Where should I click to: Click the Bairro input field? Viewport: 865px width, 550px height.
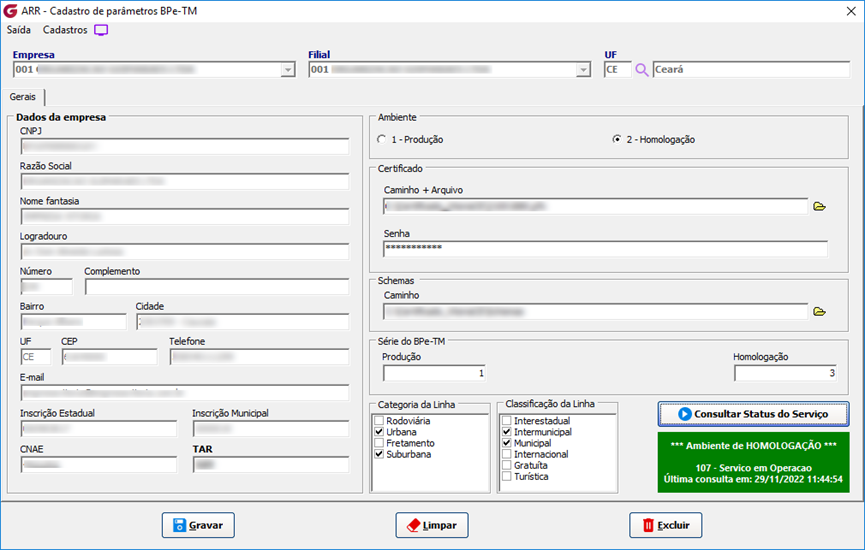click(x=73, y=322)
